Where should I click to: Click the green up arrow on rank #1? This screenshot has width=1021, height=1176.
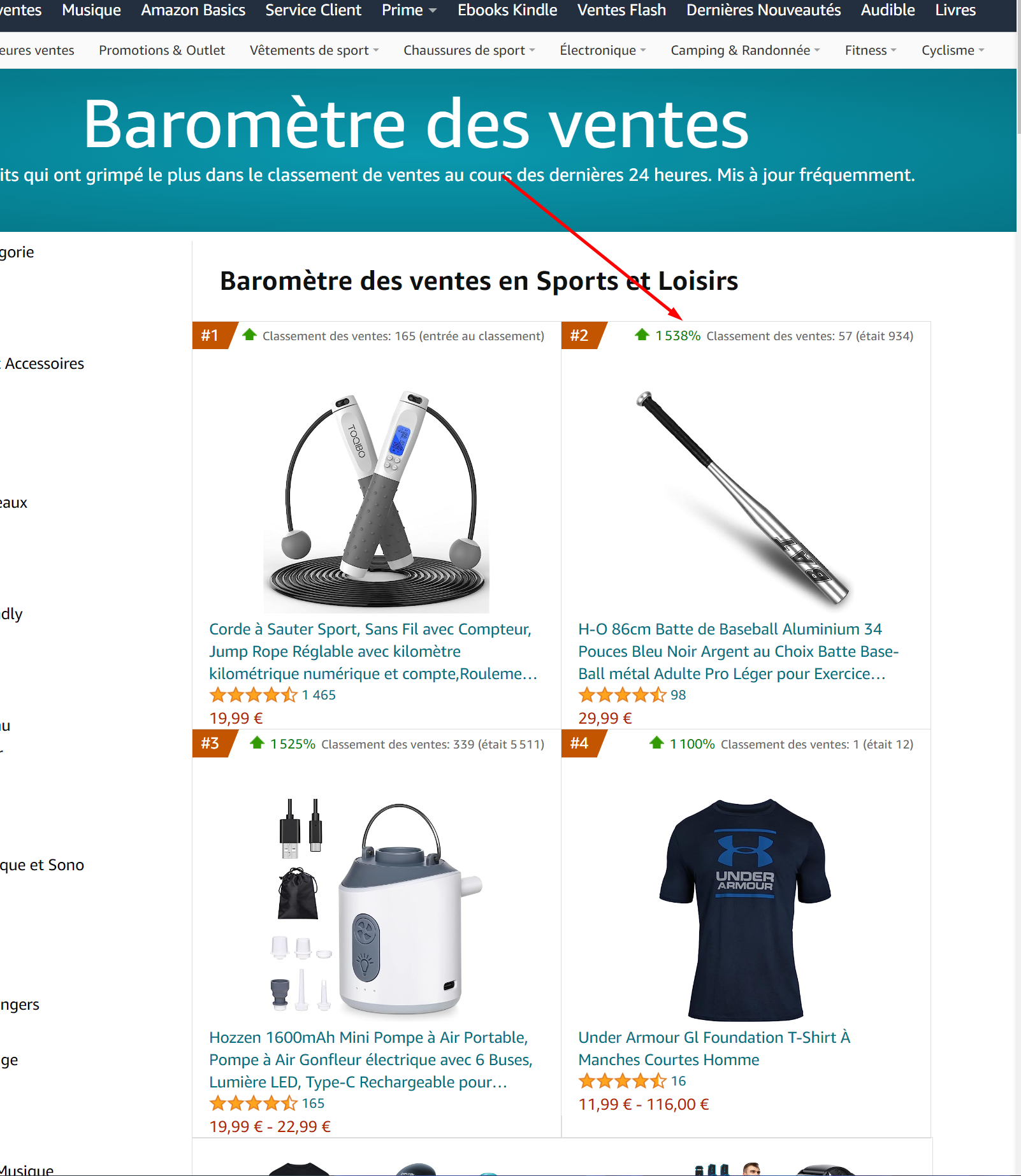(249, 334)
